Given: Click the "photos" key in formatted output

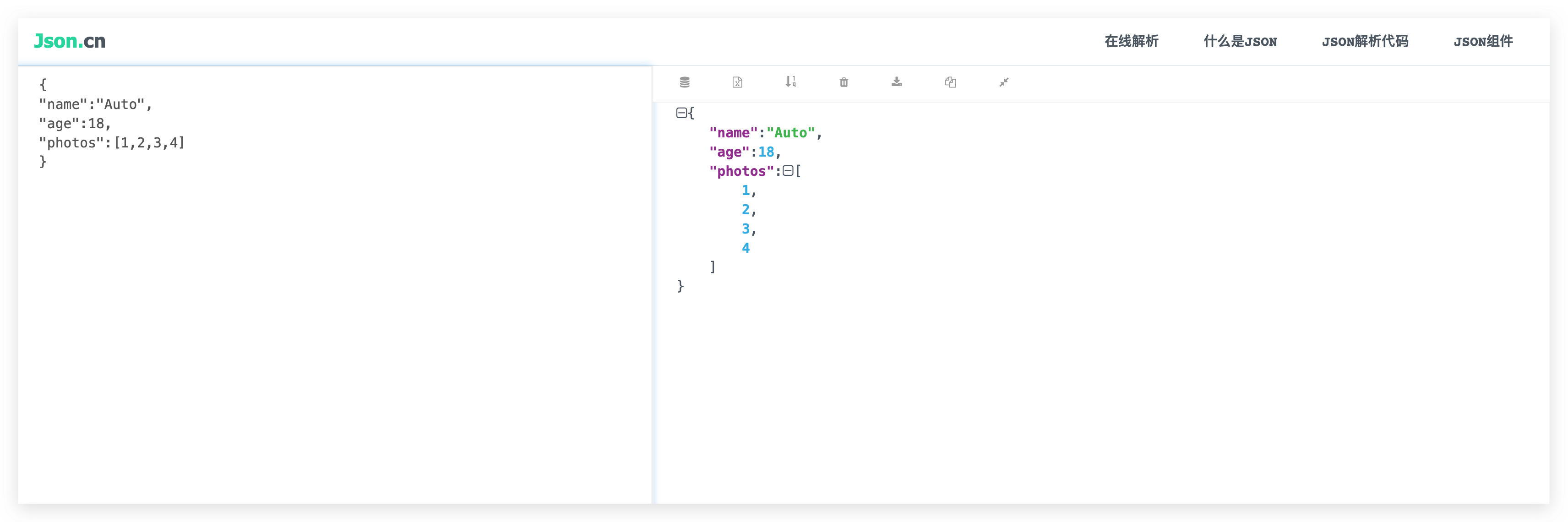Looking at the screenshot, I should (x=741, y=171).
